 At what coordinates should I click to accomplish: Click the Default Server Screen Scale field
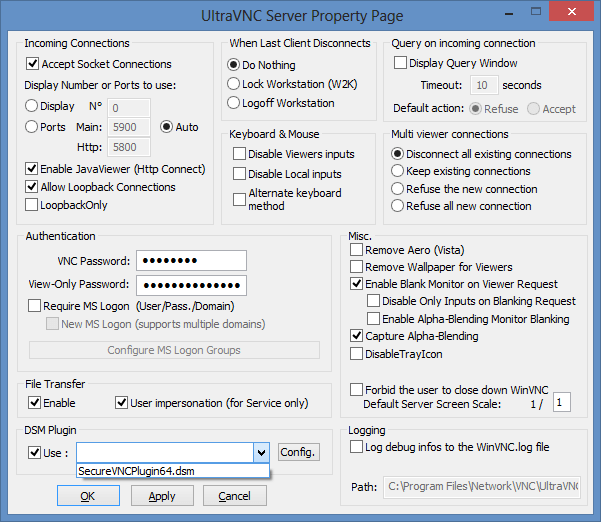(562, 402)
